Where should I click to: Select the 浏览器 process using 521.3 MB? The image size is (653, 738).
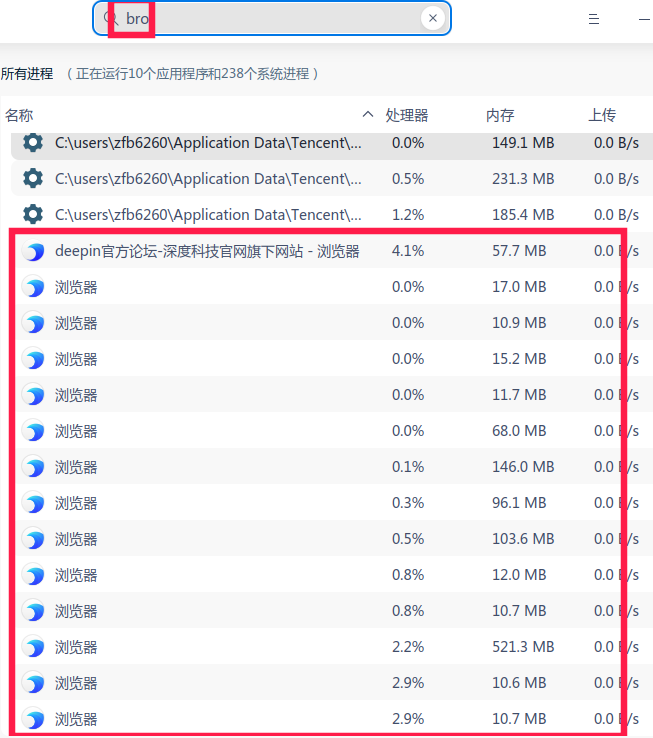tap(332, 647)
